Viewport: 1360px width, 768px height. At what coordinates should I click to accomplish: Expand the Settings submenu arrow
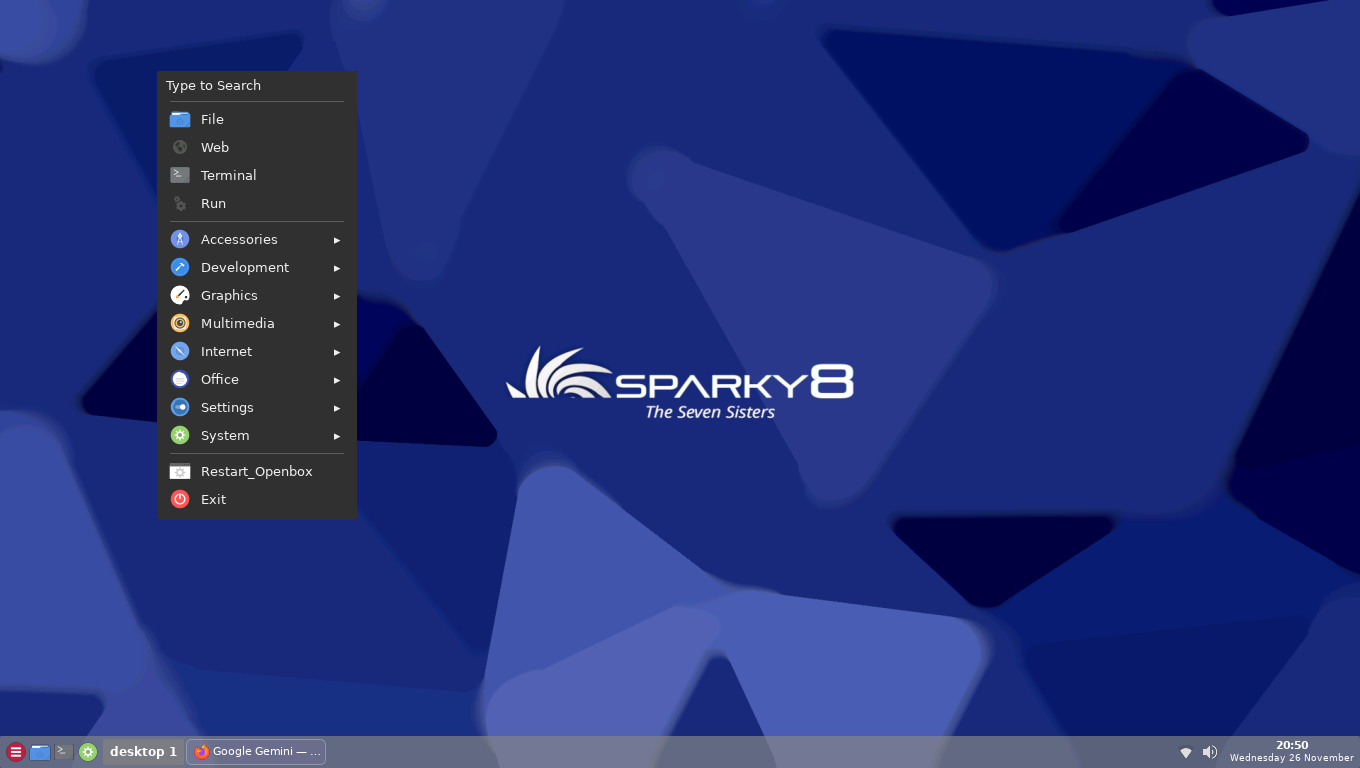[337, 408]
